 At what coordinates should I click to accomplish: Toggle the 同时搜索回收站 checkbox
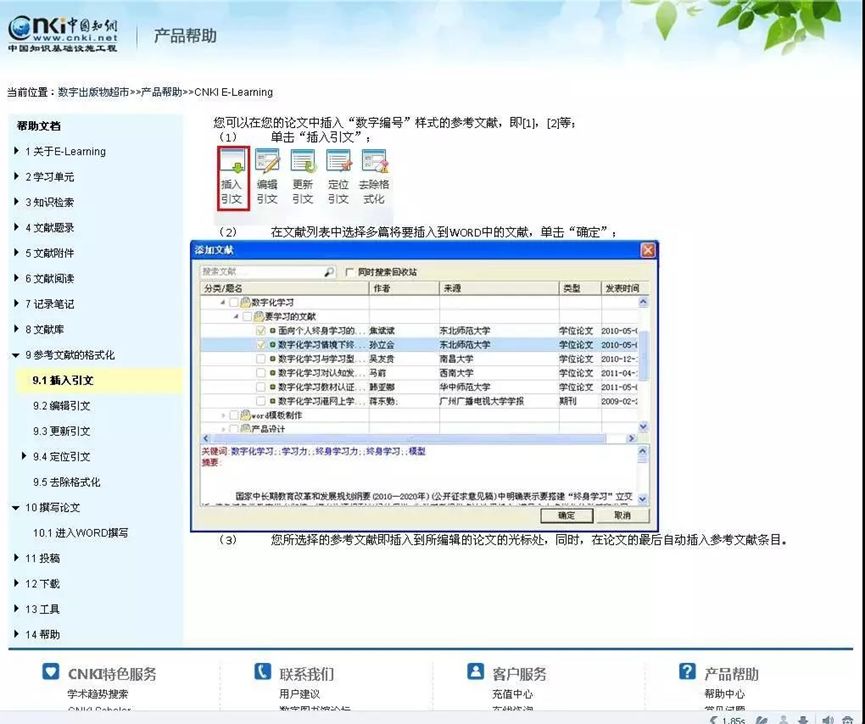pos(349,272)
